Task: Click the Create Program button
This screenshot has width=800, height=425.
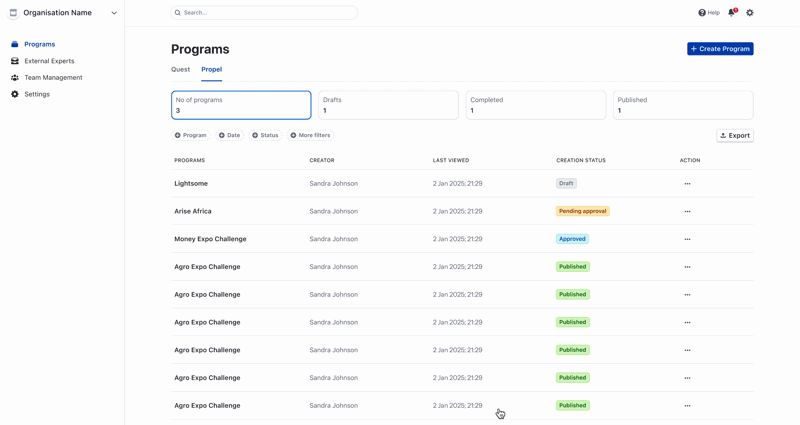Action: pyautogui.click(x=720, y=49)
